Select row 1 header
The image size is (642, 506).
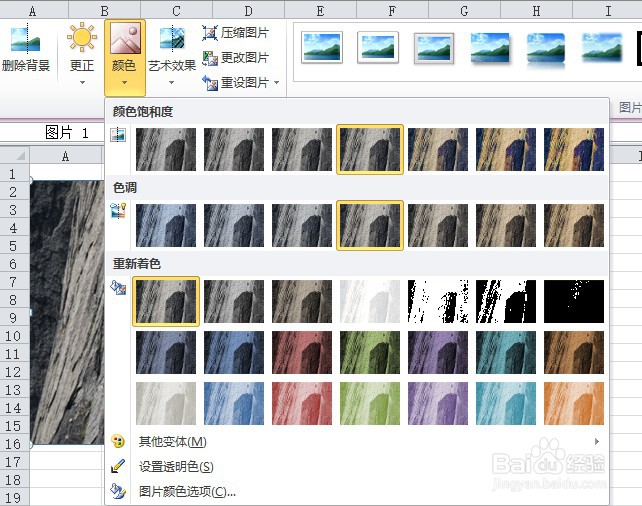[13, 174]
